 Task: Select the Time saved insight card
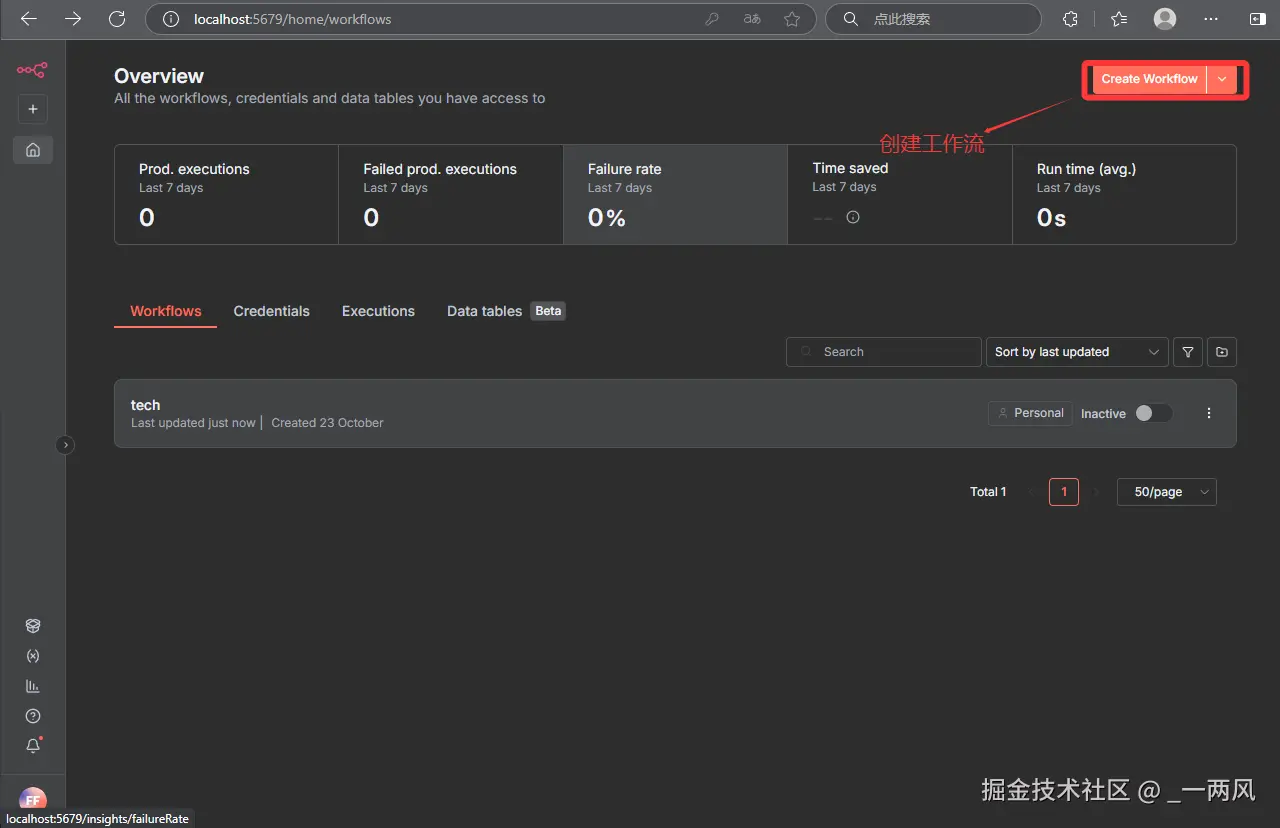pyautogui.click(x=900, y=194)
